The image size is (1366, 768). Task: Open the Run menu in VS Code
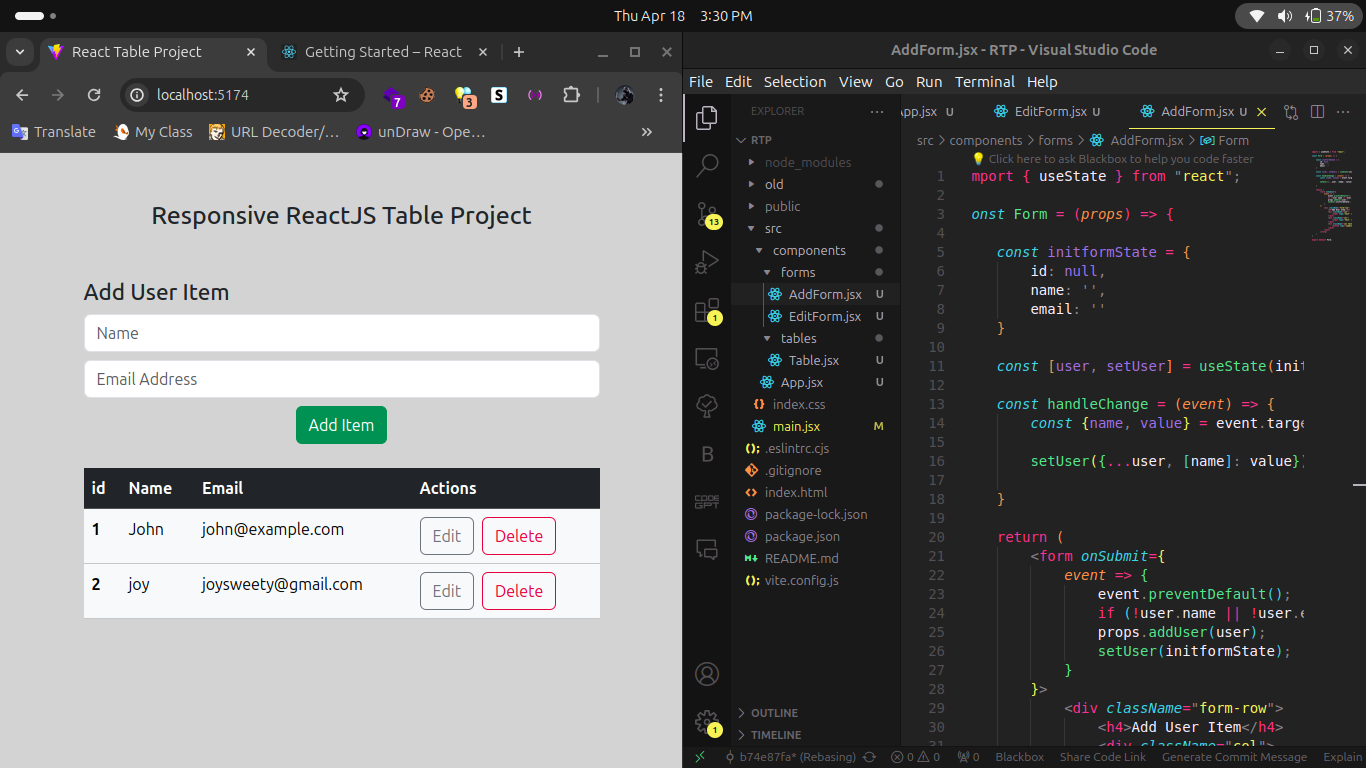coord(929,82)
